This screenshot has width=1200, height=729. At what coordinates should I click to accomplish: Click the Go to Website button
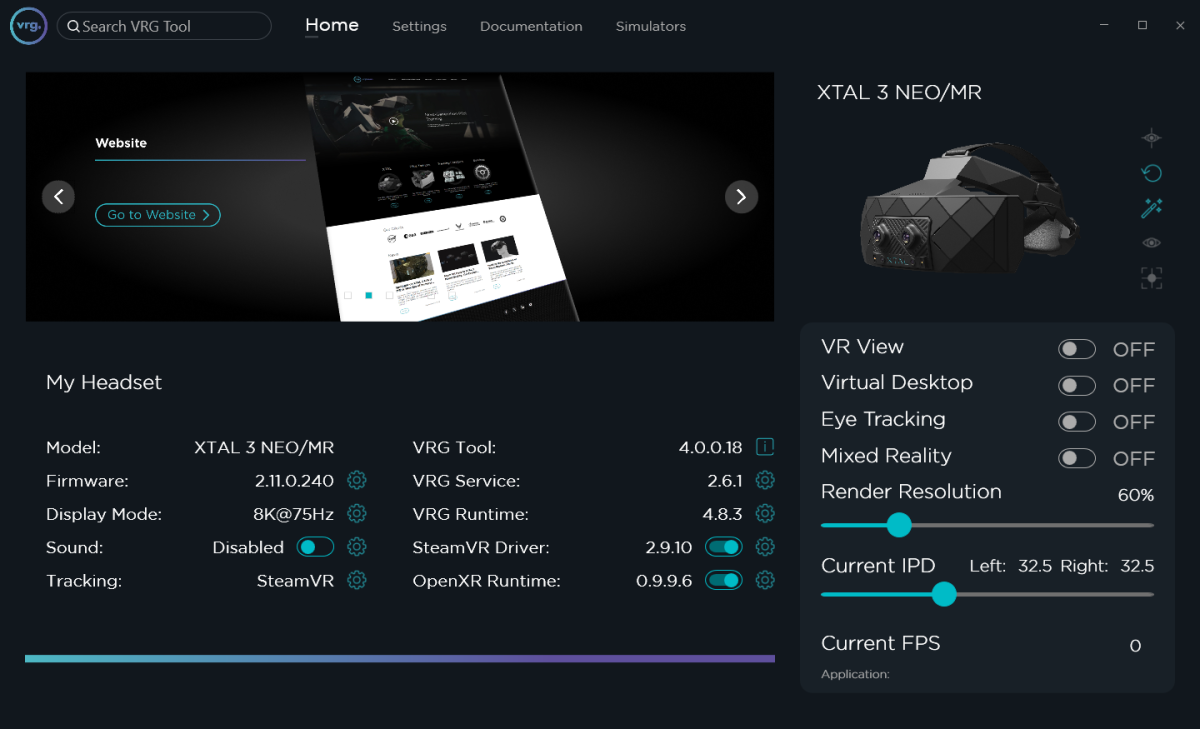tap(157, 214)
